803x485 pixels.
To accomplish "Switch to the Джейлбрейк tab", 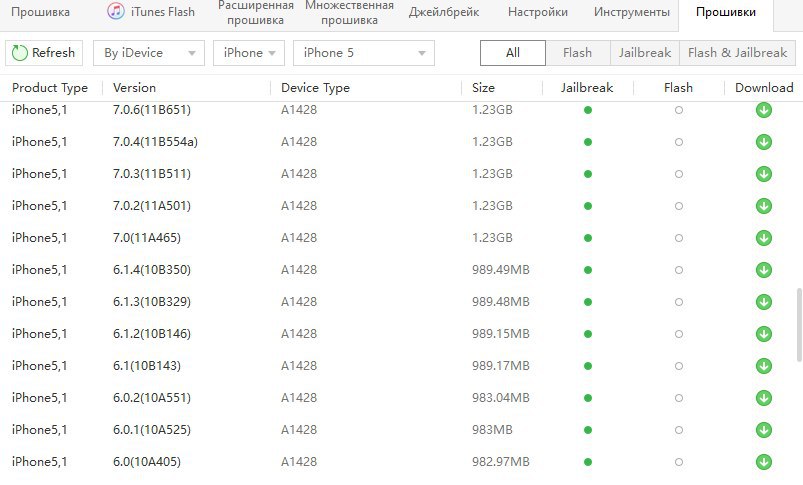I will pyautogui.click(x=444, y=12).
